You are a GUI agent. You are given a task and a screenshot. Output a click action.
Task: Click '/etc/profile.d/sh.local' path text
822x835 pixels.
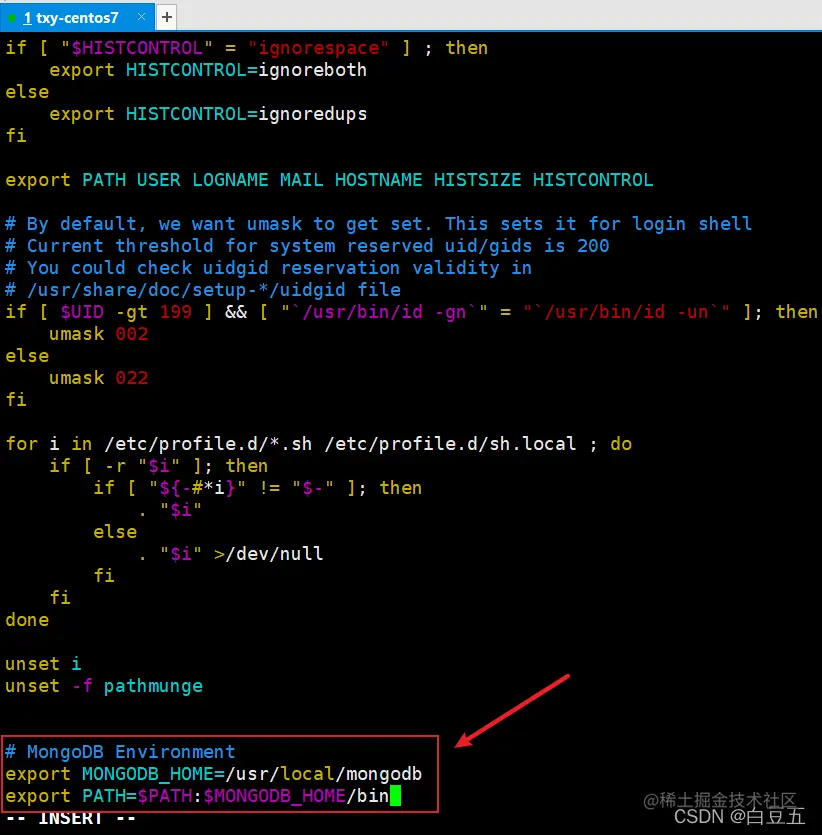point(450,444)
